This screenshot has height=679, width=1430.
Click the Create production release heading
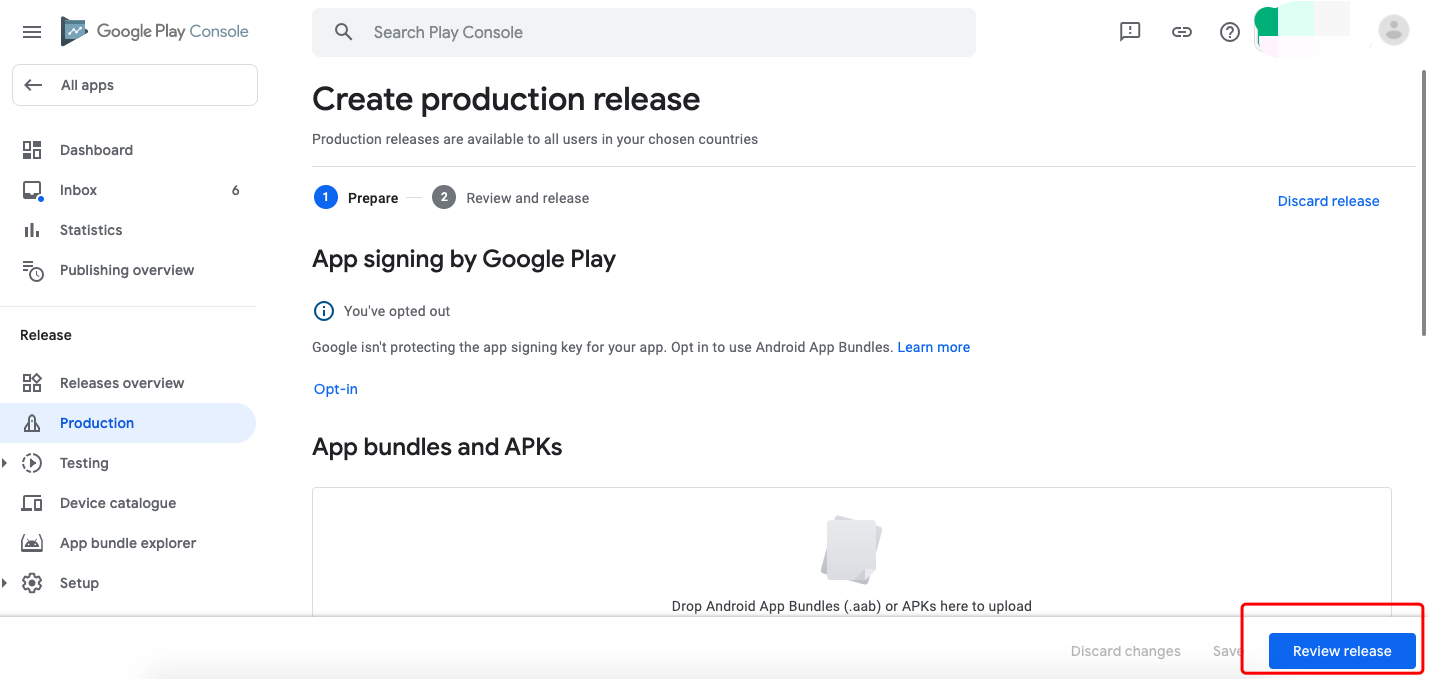pos(506,99)
